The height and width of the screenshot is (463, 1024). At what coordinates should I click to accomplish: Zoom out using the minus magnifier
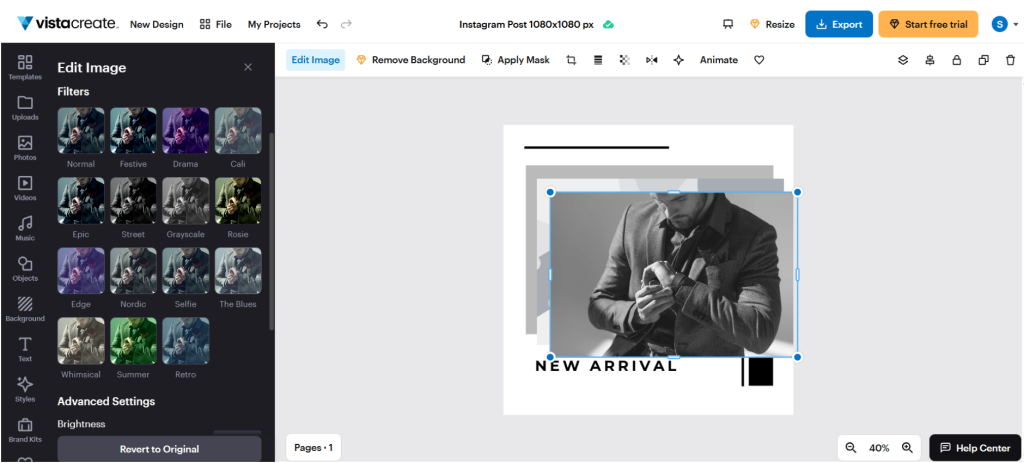pyautogui.click(x=851, y=448)
